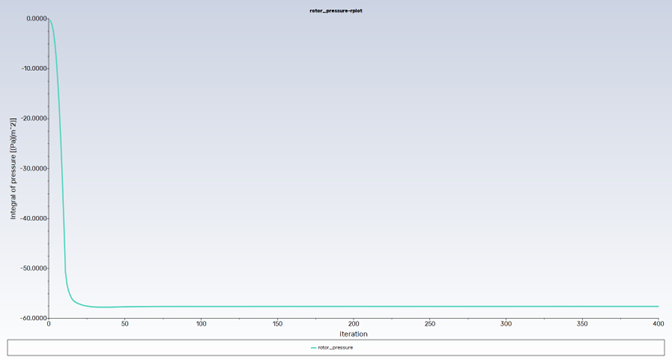Viewport: 672px width, 363px height.
Task: Click the -50.0000 y-axis tick value
Action: [34, 268]
